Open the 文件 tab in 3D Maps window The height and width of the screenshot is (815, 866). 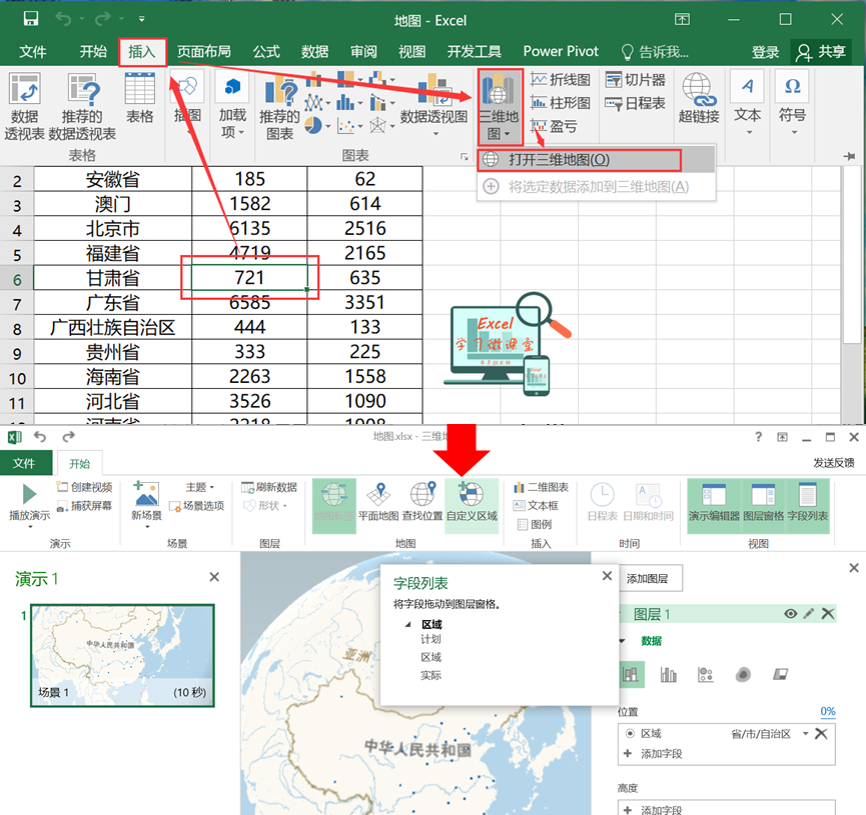click(24, 463)
